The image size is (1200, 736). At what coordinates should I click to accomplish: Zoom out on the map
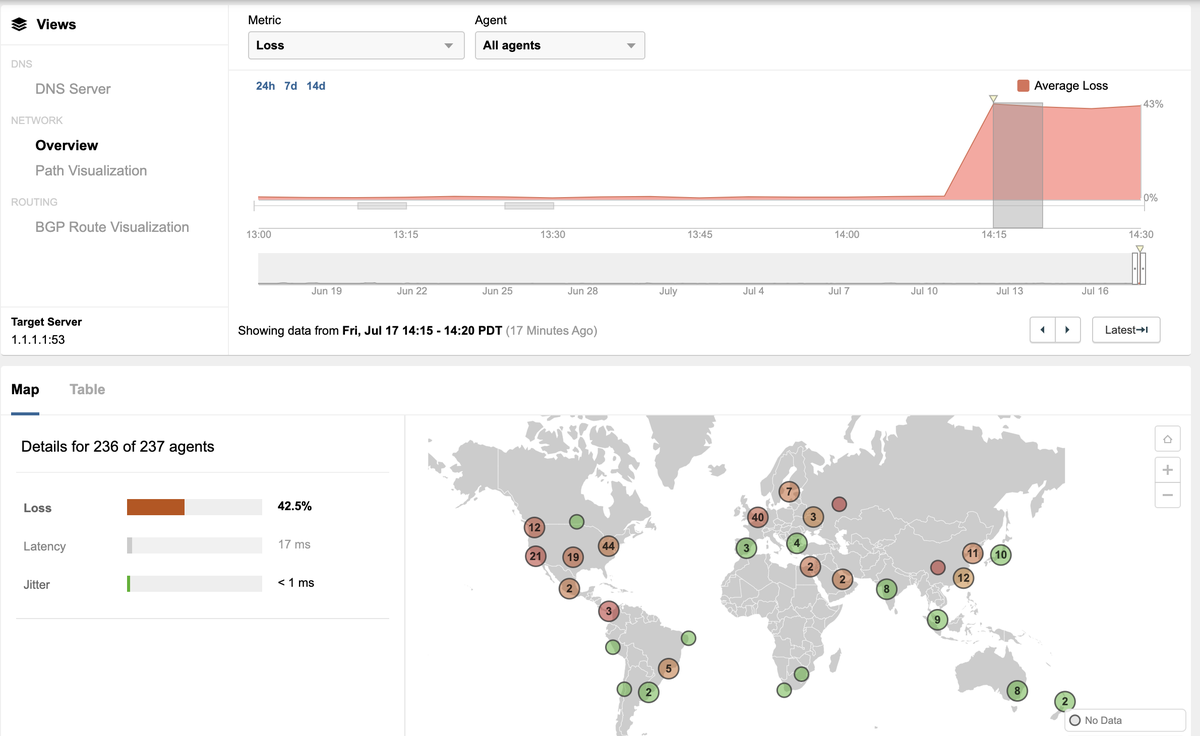[1167, 495]
